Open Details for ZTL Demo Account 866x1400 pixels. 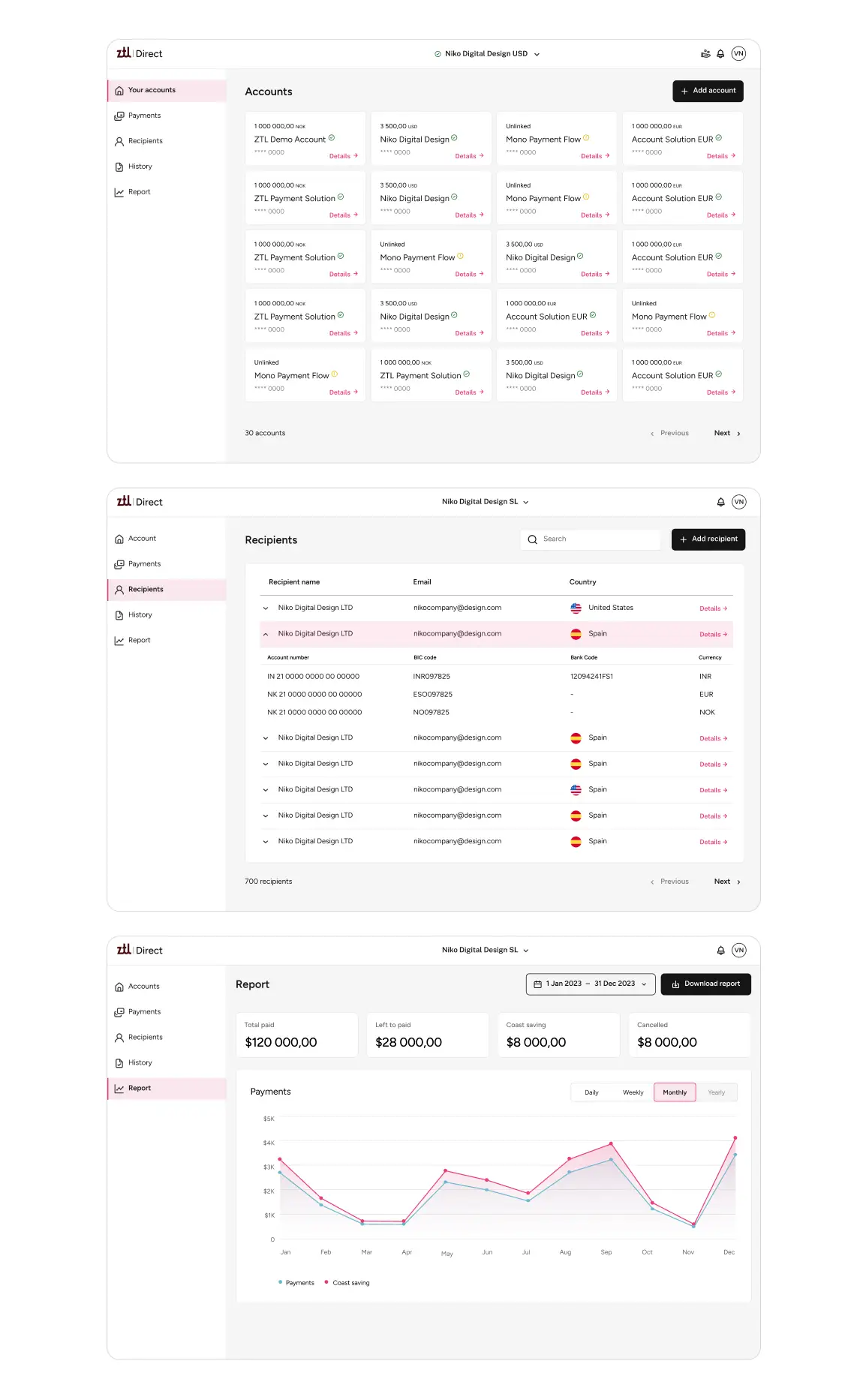(x=343, y=156)
